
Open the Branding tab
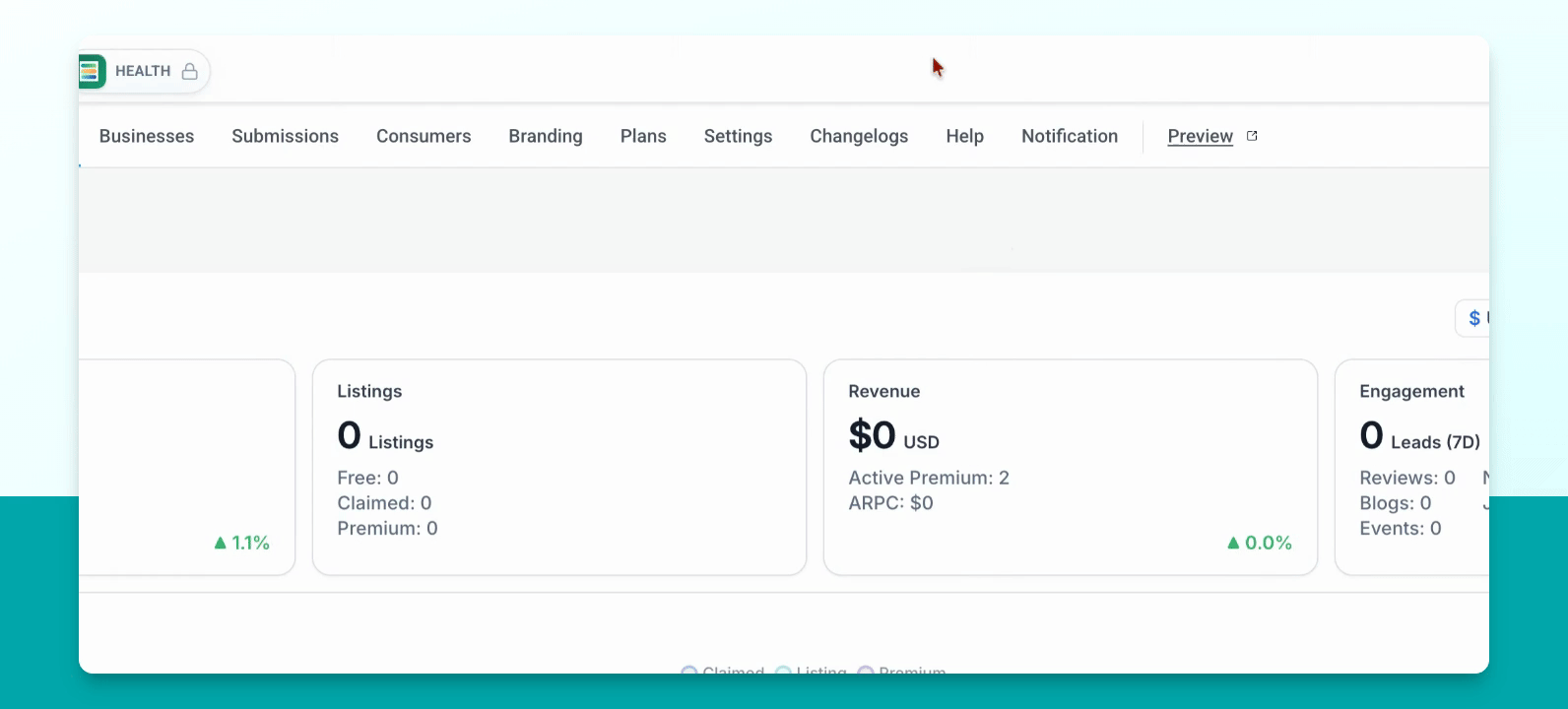[x=546, y=136]
